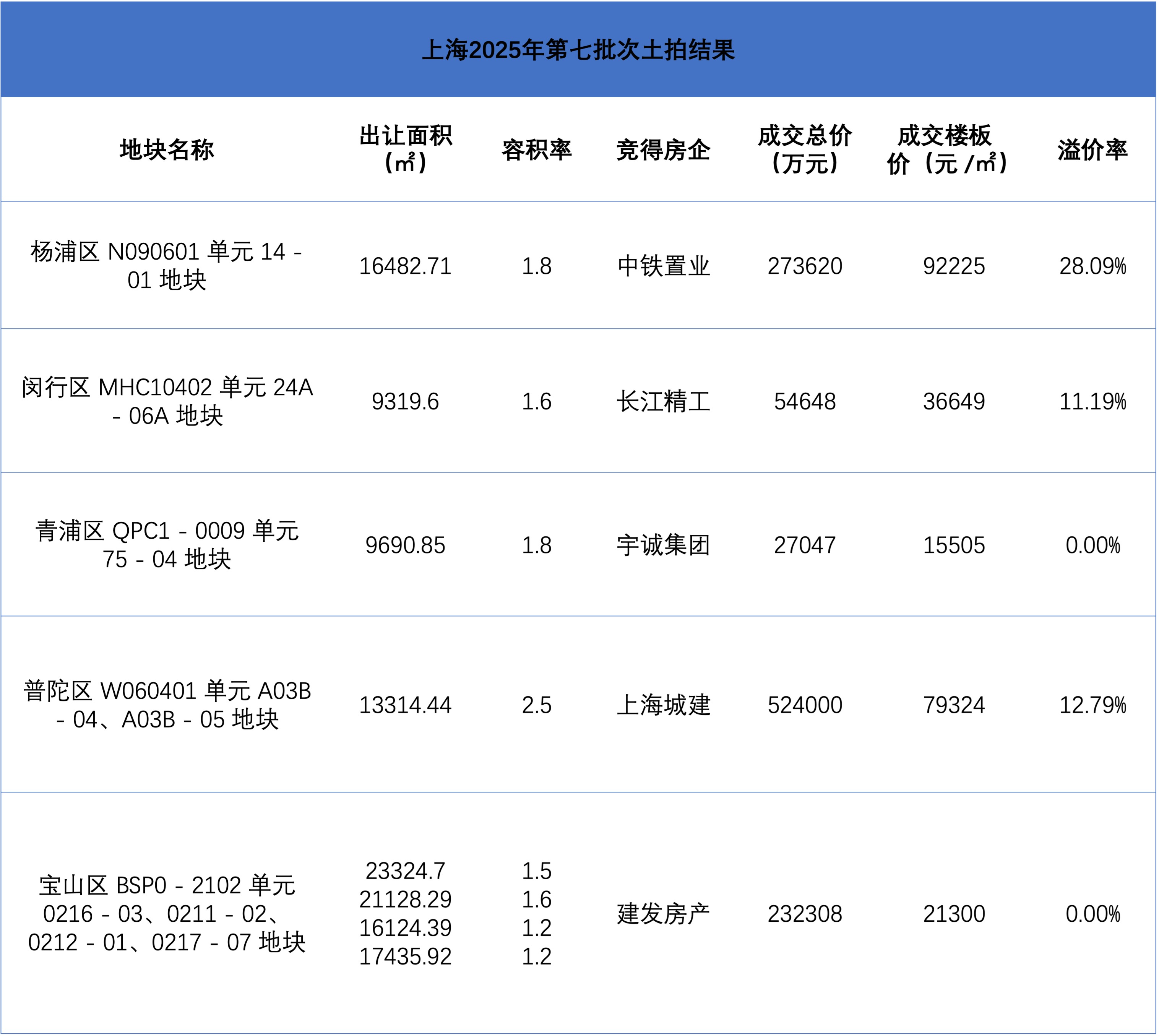Click the 容积率 value 1.5
Screen dimensions: 1159x1036
pos(537,872)
